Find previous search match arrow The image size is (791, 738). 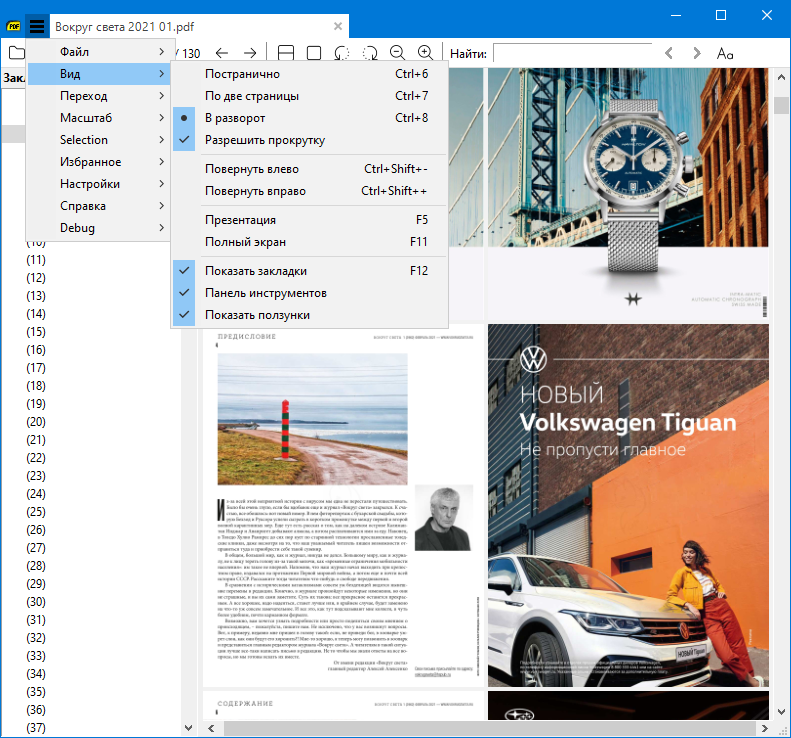coord(669,52)
